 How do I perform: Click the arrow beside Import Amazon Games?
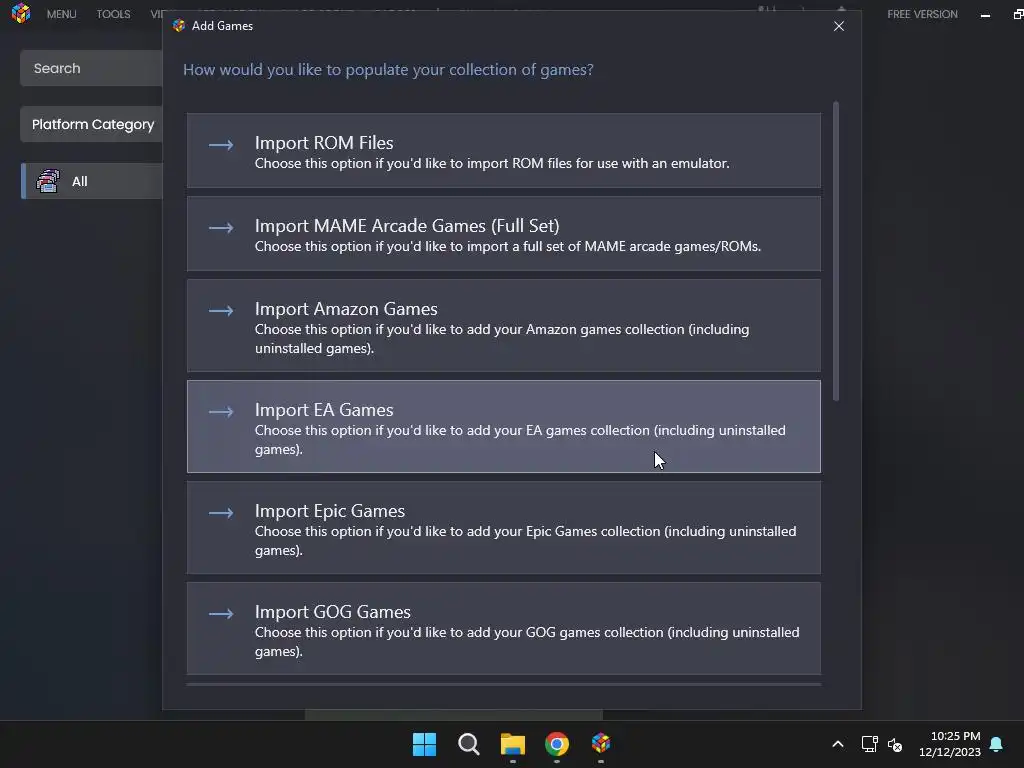point(221,311)
